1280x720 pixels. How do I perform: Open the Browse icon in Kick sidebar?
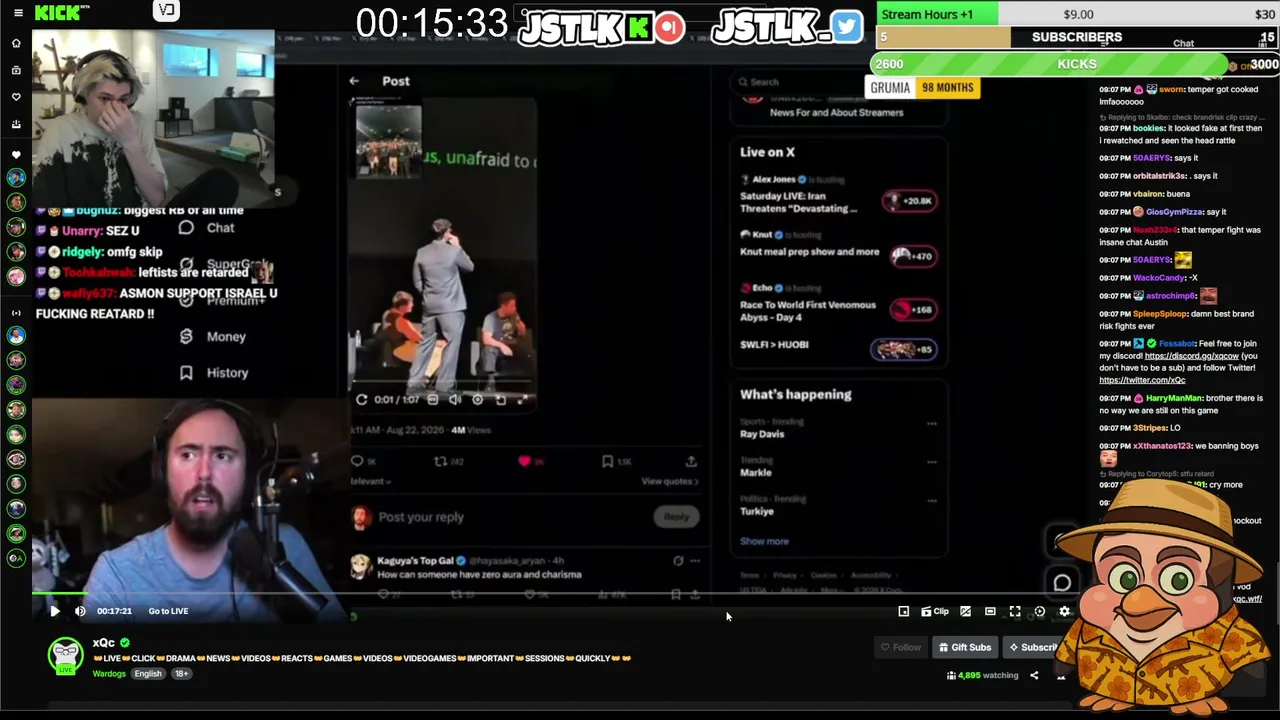pyautogui.click(x=16, y=70)
